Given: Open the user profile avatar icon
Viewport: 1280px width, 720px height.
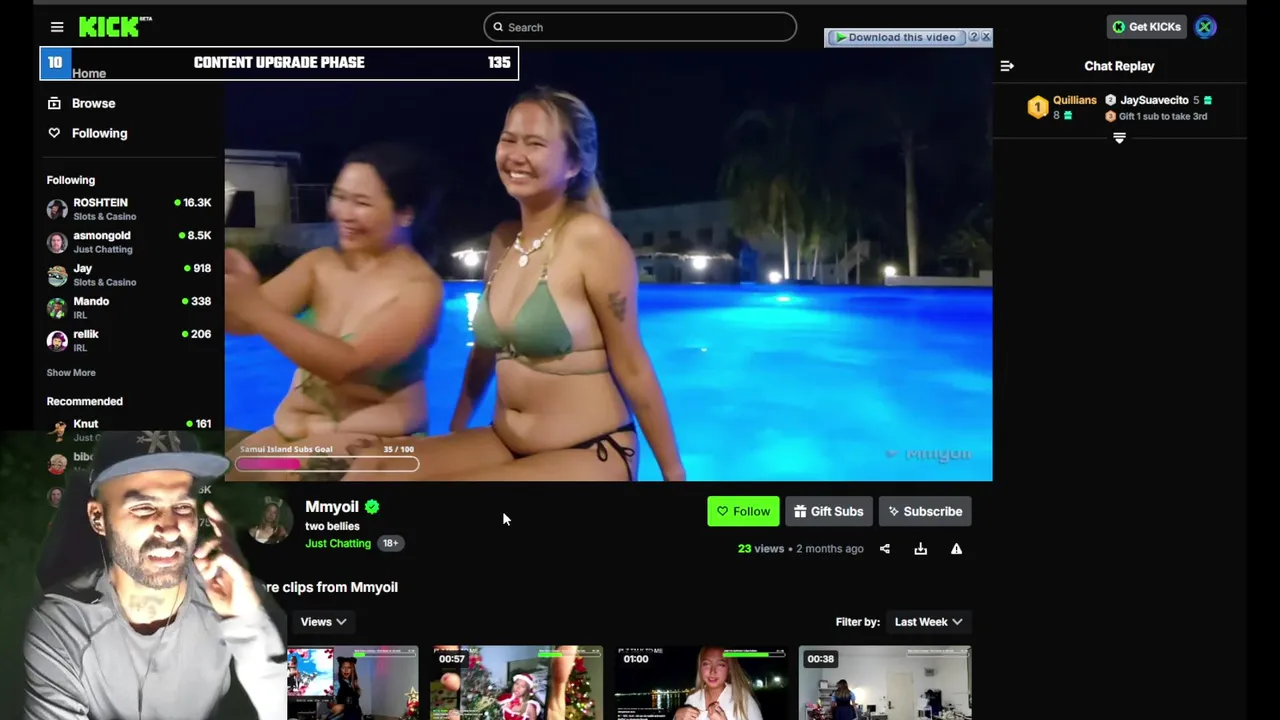Looking at the screenshot, I should pos(1205,27).
